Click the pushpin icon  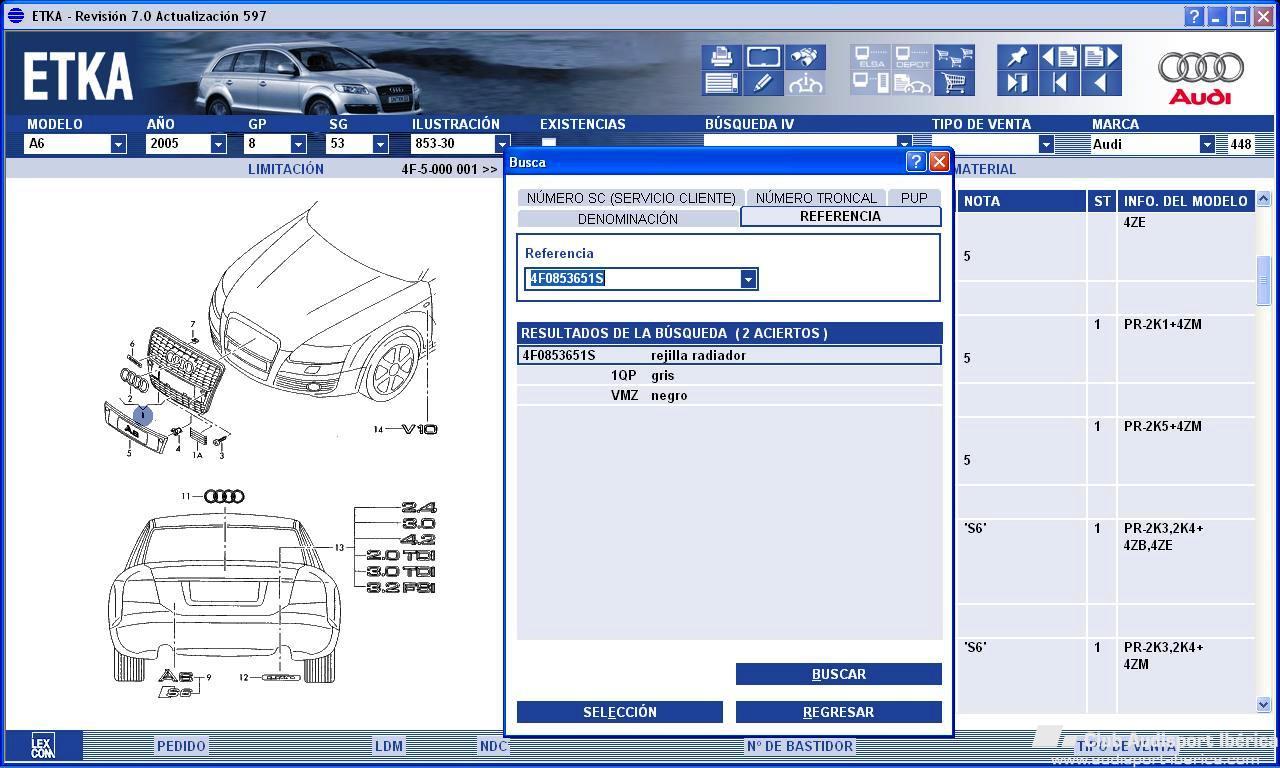coord(1017,57)
